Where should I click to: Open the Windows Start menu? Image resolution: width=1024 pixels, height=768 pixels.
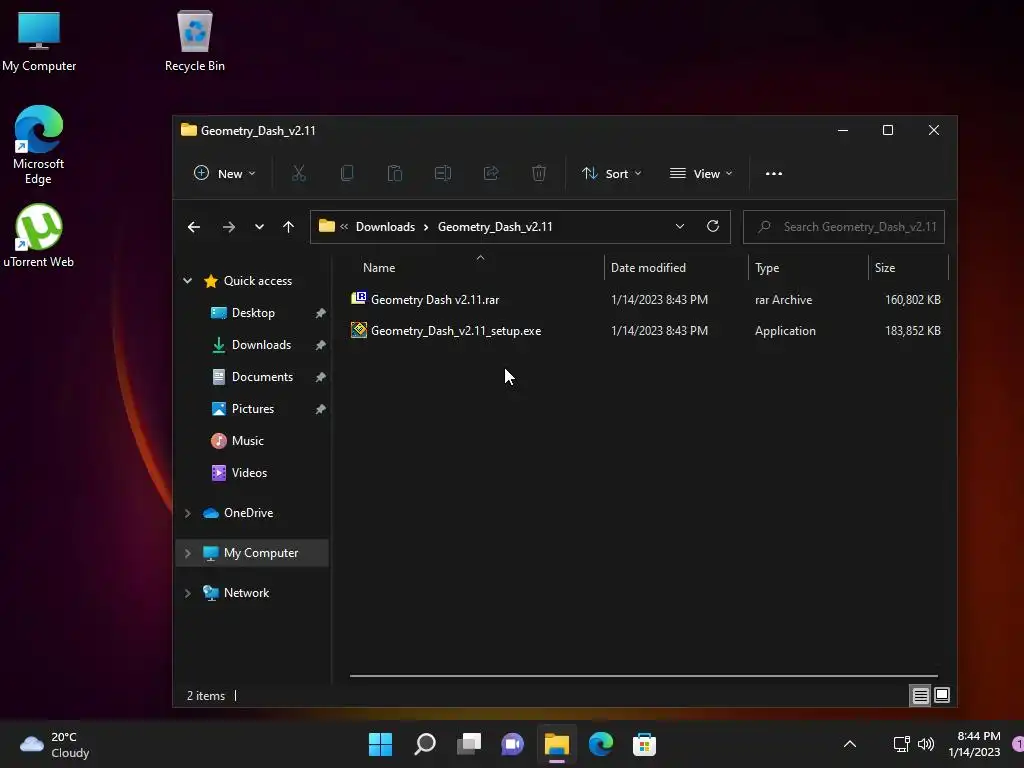point(381,744)
